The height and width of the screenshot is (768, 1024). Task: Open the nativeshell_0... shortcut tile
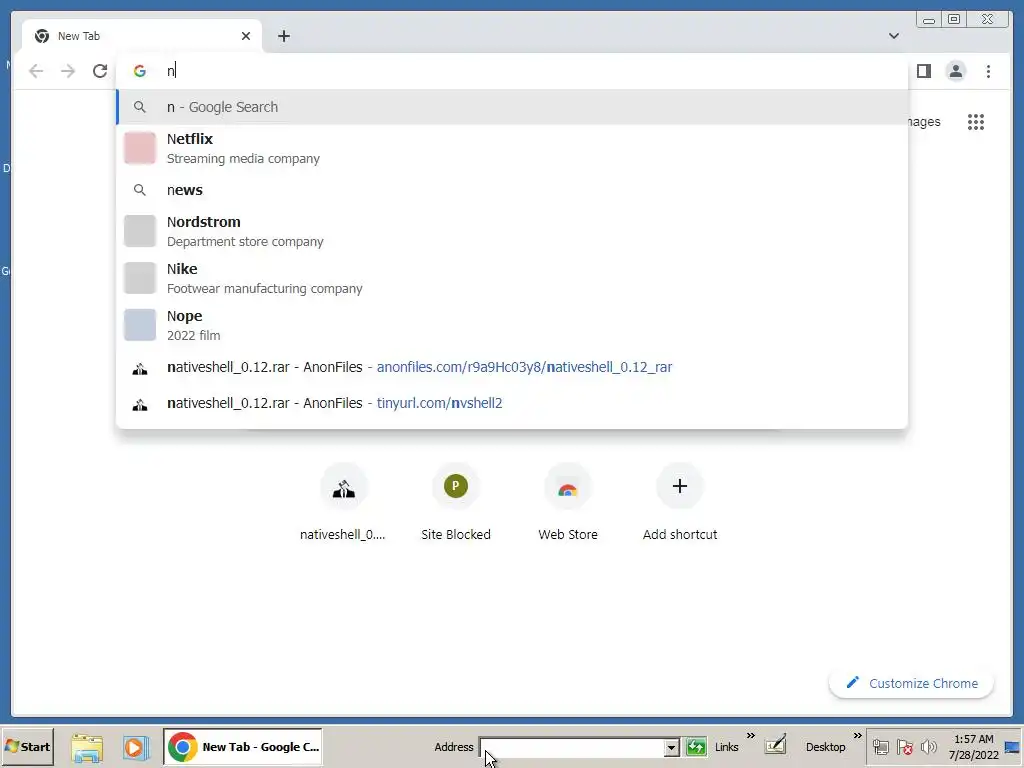tap(343, 503)
